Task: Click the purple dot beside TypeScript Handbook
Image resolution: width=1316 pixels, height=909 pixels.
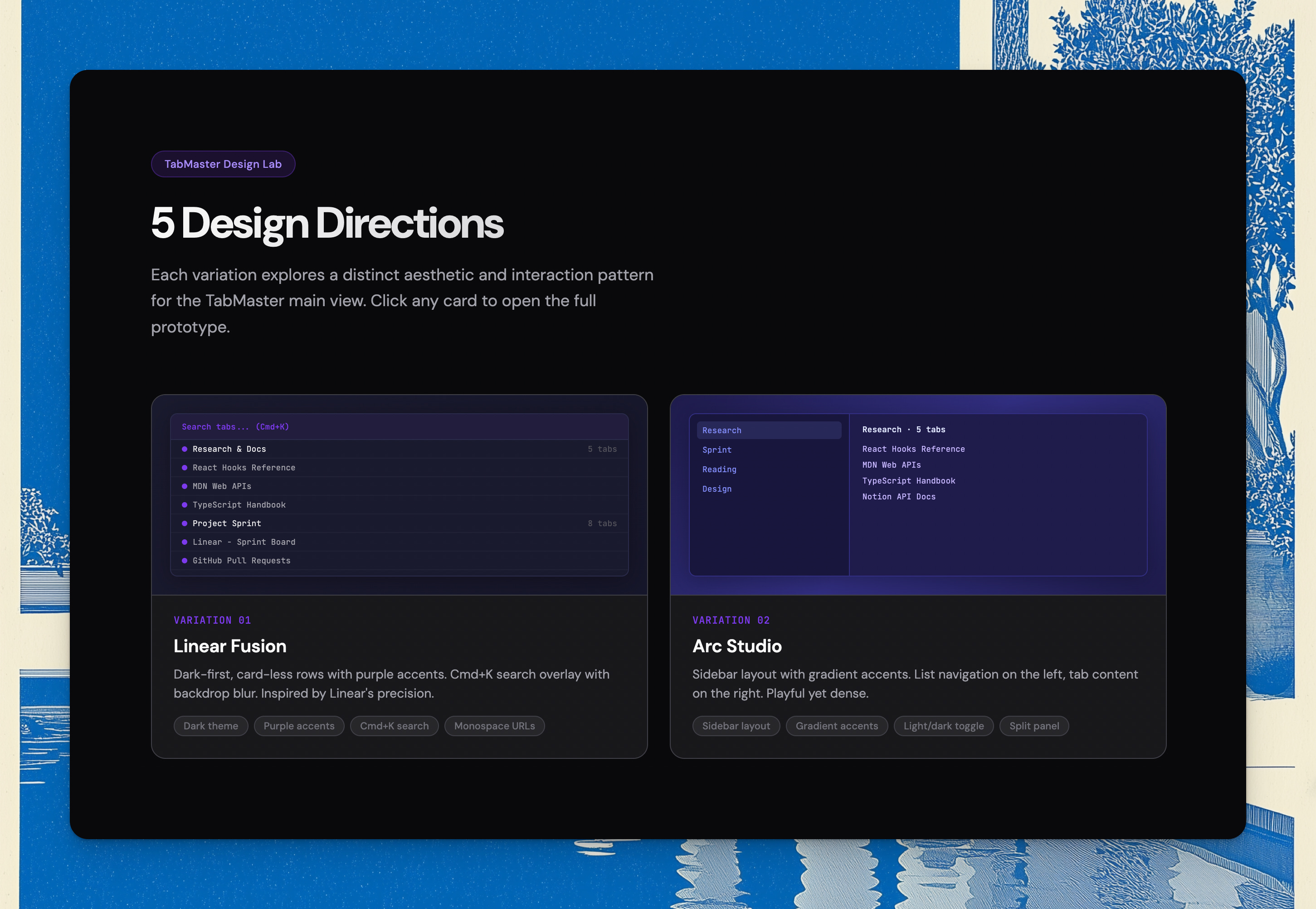Action: click(184, 504)
